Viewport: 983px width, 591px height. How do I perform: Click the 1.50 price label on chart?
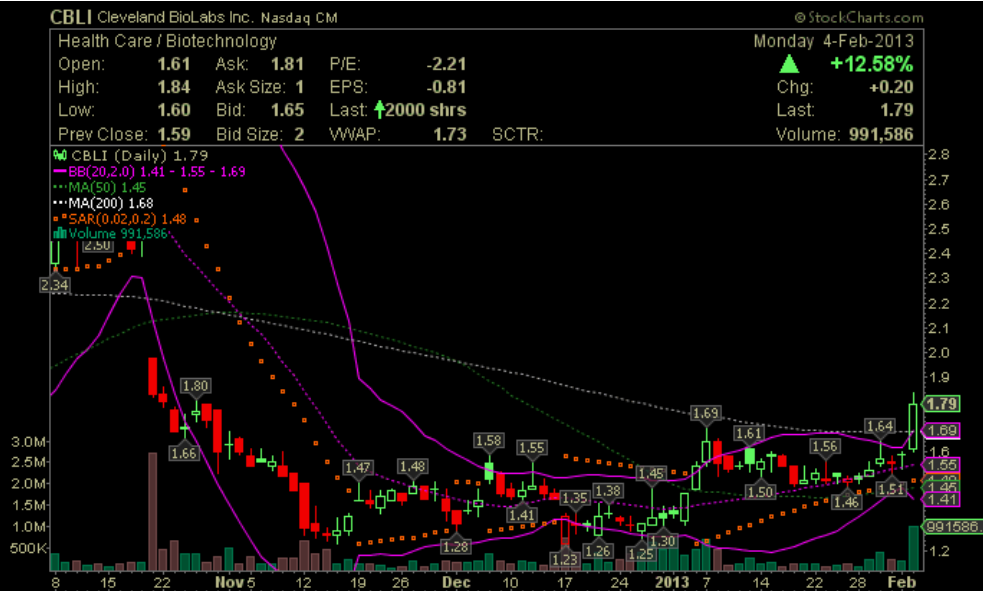coord(760,492)
